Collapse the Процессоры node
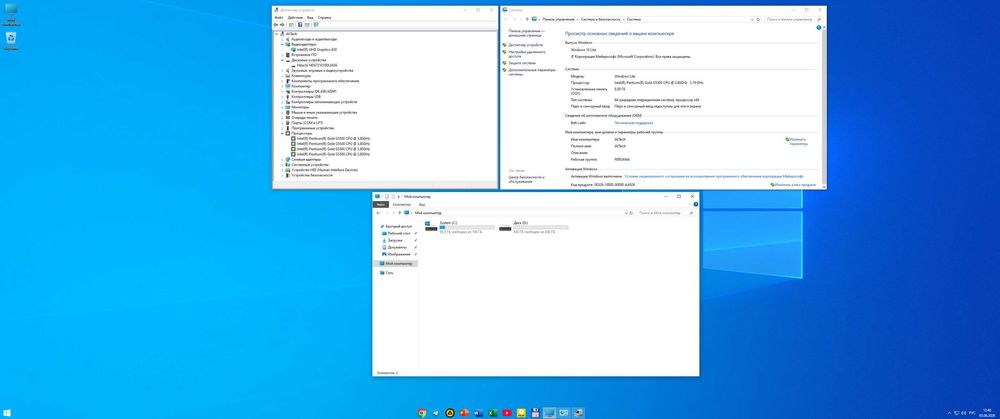The width and height of the screenshot is (1000, 419). pyautogui.click(x=282, y=133)
